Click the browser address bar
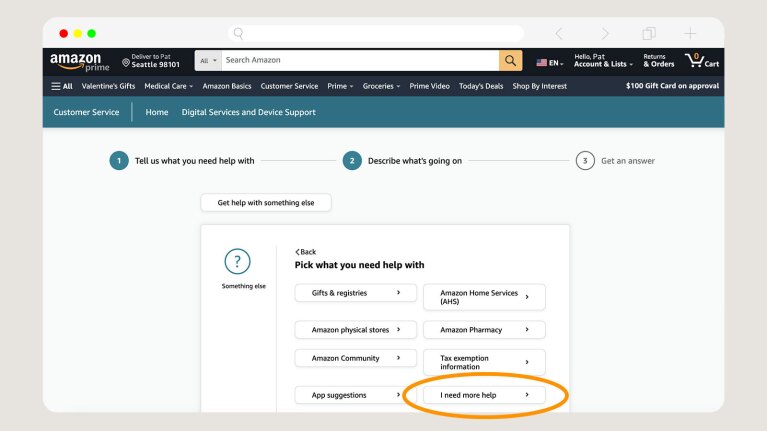Viewport: 767px width, 431px height. point(376,33)
